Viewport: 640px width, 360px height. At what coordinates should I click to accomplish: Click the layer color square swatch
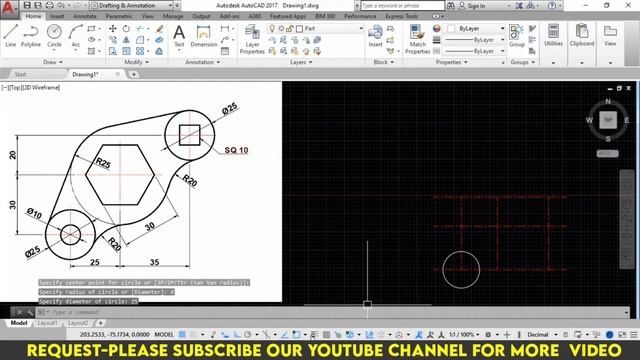click(x=300, y=29)
